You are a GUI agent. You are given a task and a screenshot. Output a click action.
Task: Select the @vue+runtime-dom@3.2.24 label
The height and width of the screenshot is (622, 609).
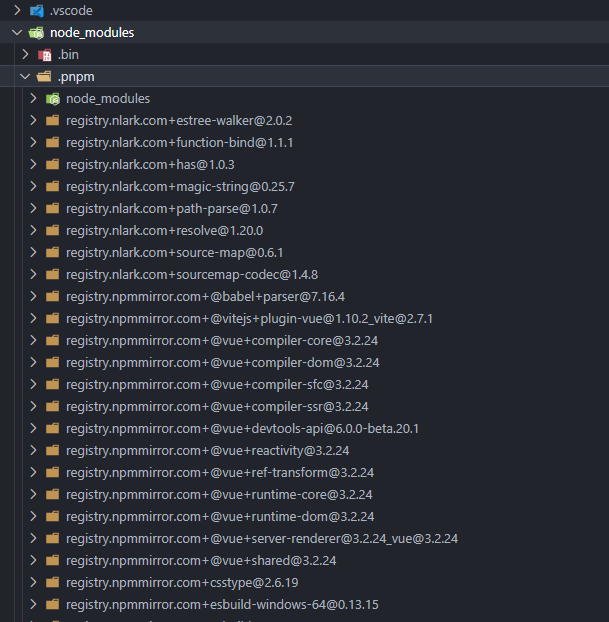tap(220, 517)
